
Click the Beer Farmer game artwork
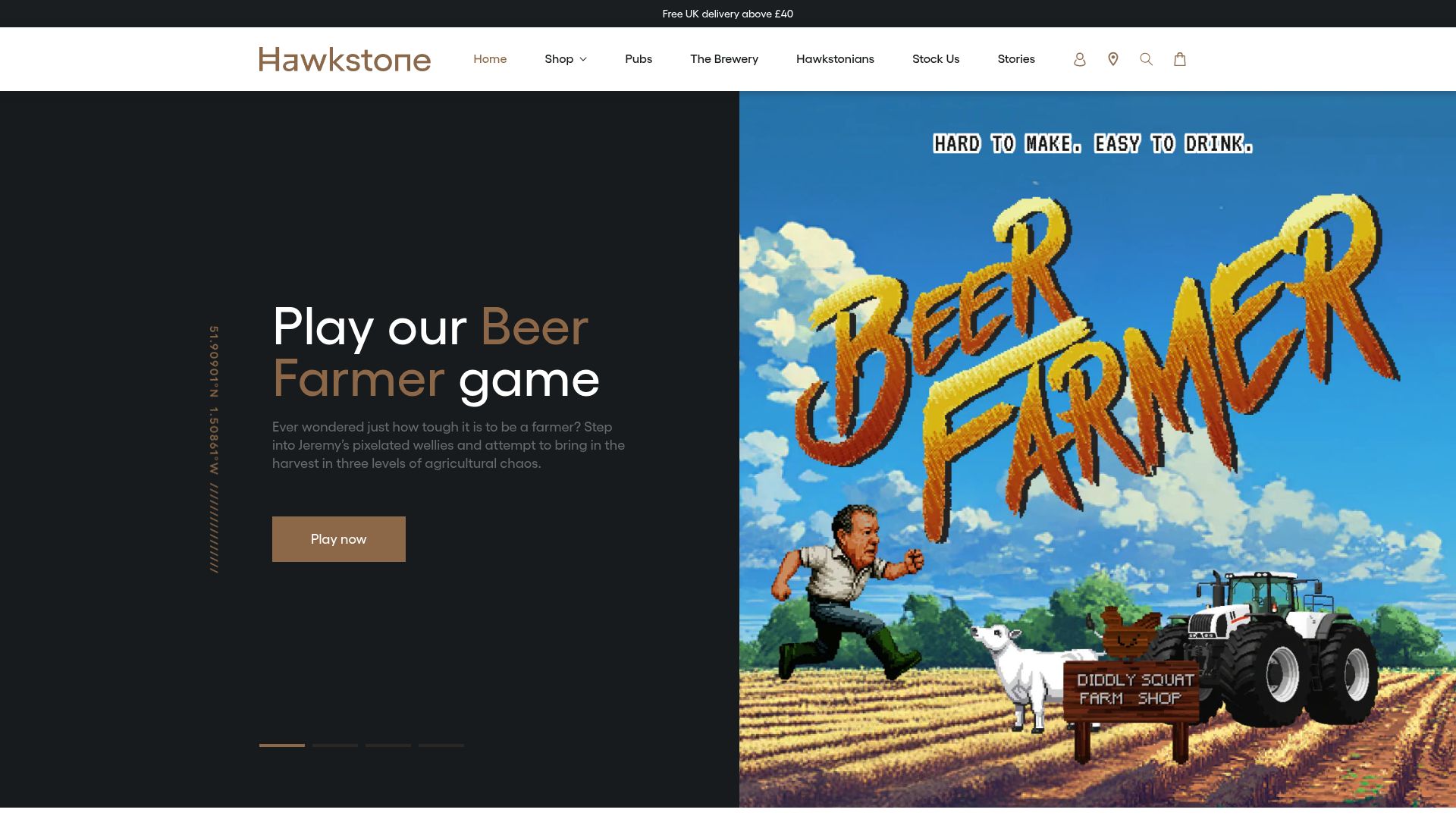(x=1097, y=449)
